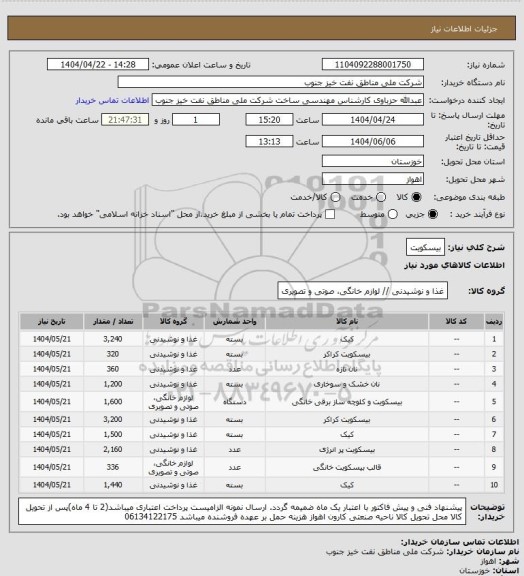The height and width of the screenshot is (576, 524).
Task: Click the جزئیات اطلاعات نیاز header title
Action: 464,29
